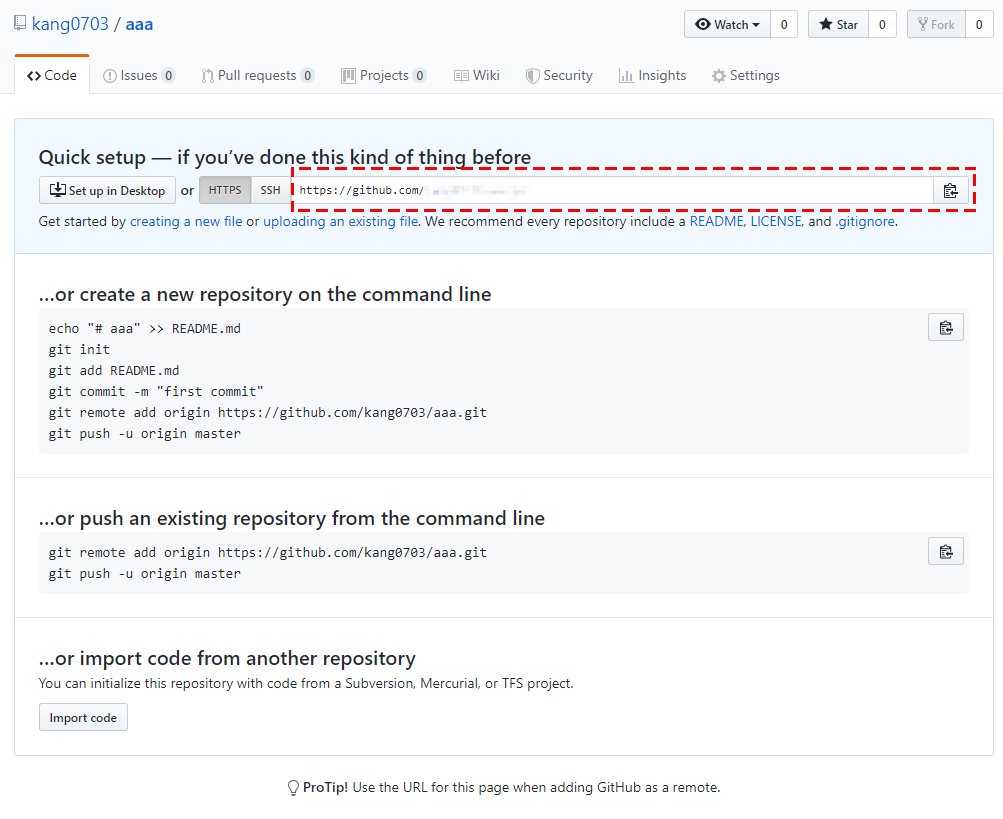Click the 'echo "# aaa" >> README.md' line

coord(145,328)
